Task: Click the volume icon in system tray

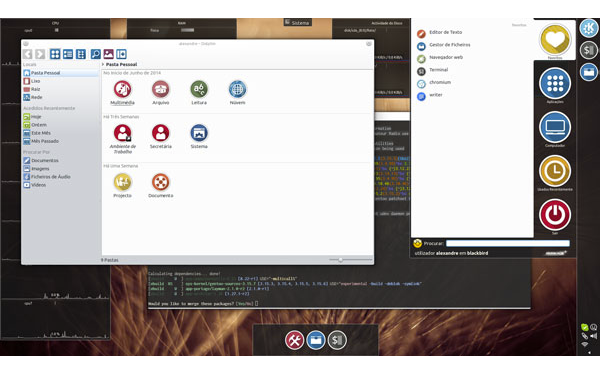Action: point(593,336)
